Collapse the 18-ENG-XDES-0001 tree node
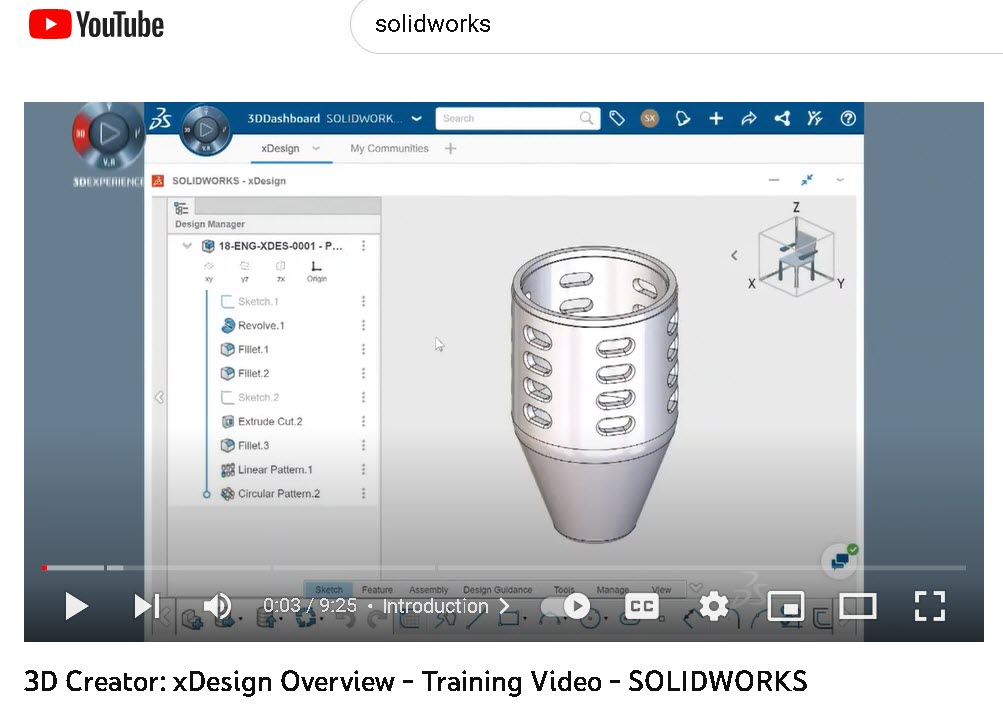The image size is (1003, 708). pos(187,245)
